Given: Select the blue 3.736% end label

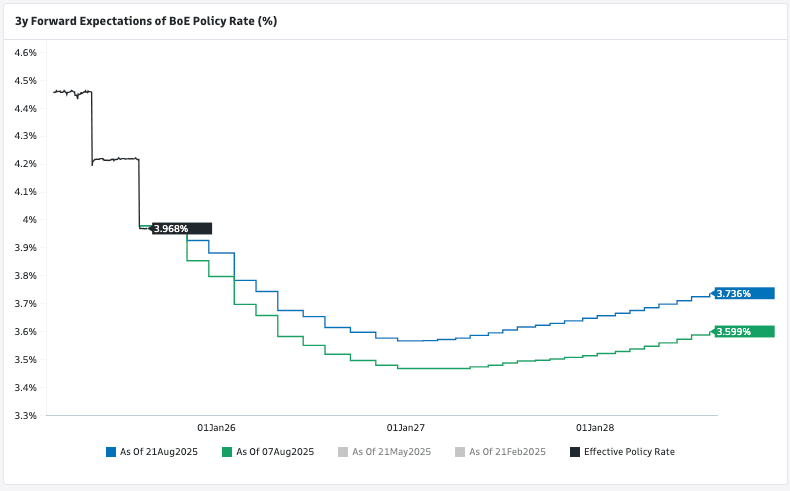Looking at the screenshot, I should (744, 293).
